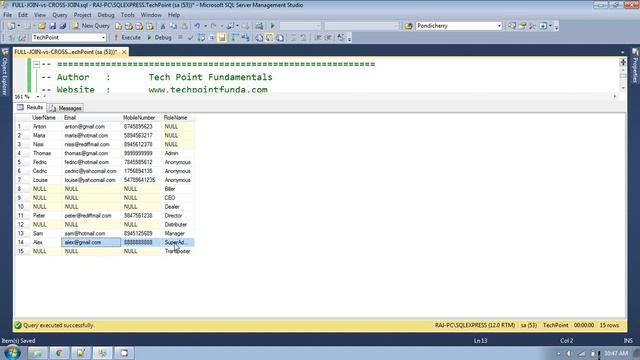Screen dimensions: 640x360
Task: Click the Save All icon
Action: [62, 26]
